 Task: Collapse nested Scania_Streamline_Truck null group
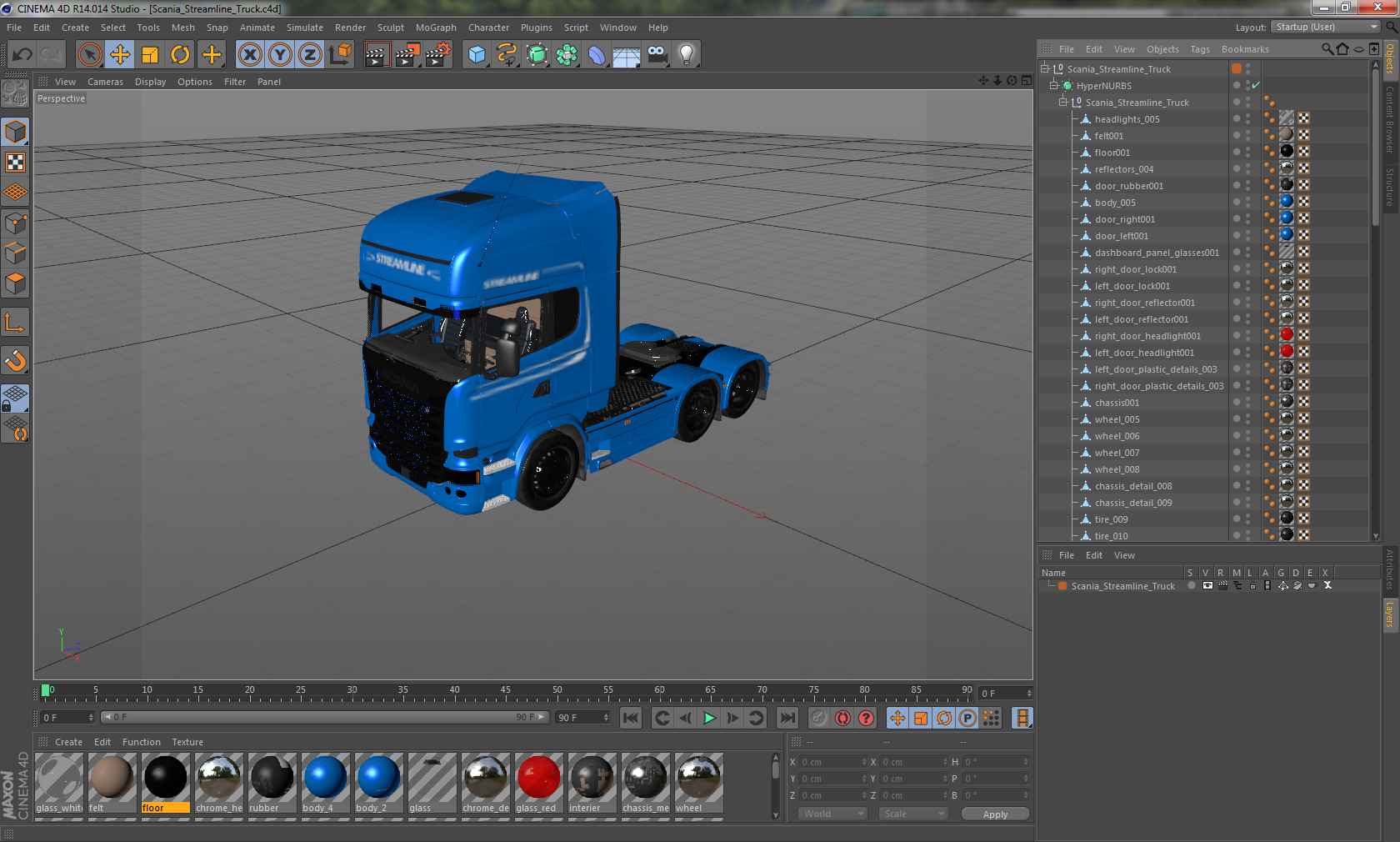click(x=1063, y=102)
